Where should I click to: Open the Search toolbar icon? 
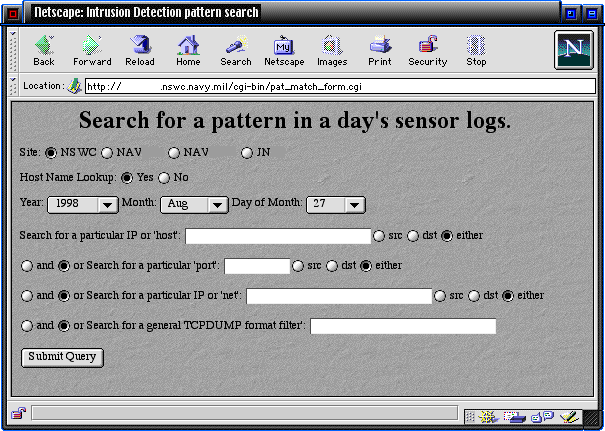click(x=236, y=48)
